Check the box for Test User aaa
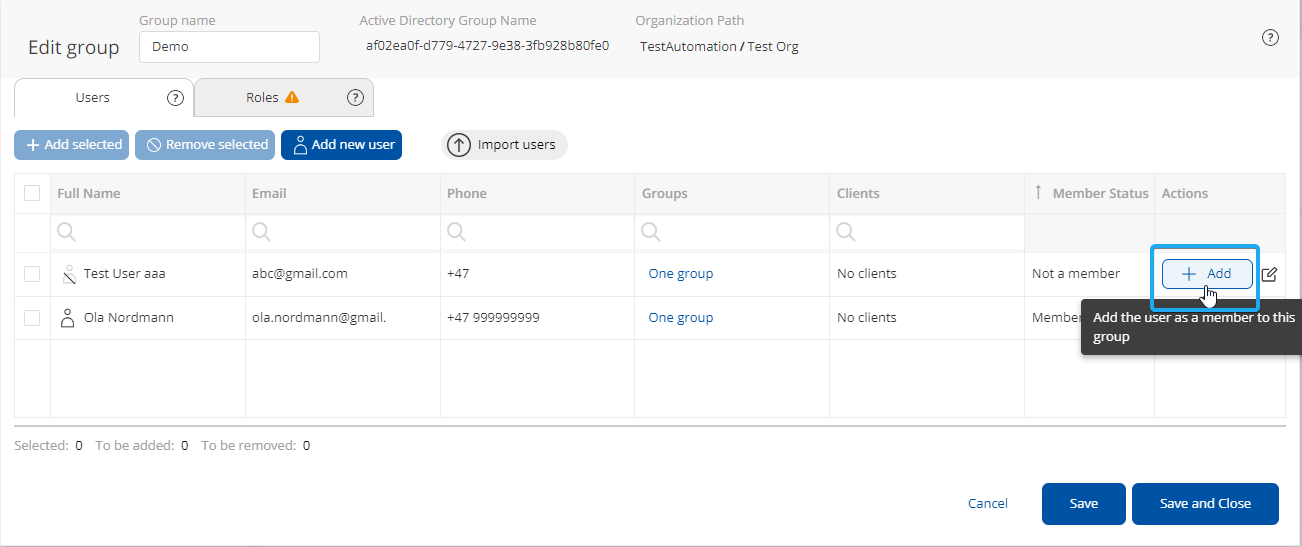 [x=32, y=274]
